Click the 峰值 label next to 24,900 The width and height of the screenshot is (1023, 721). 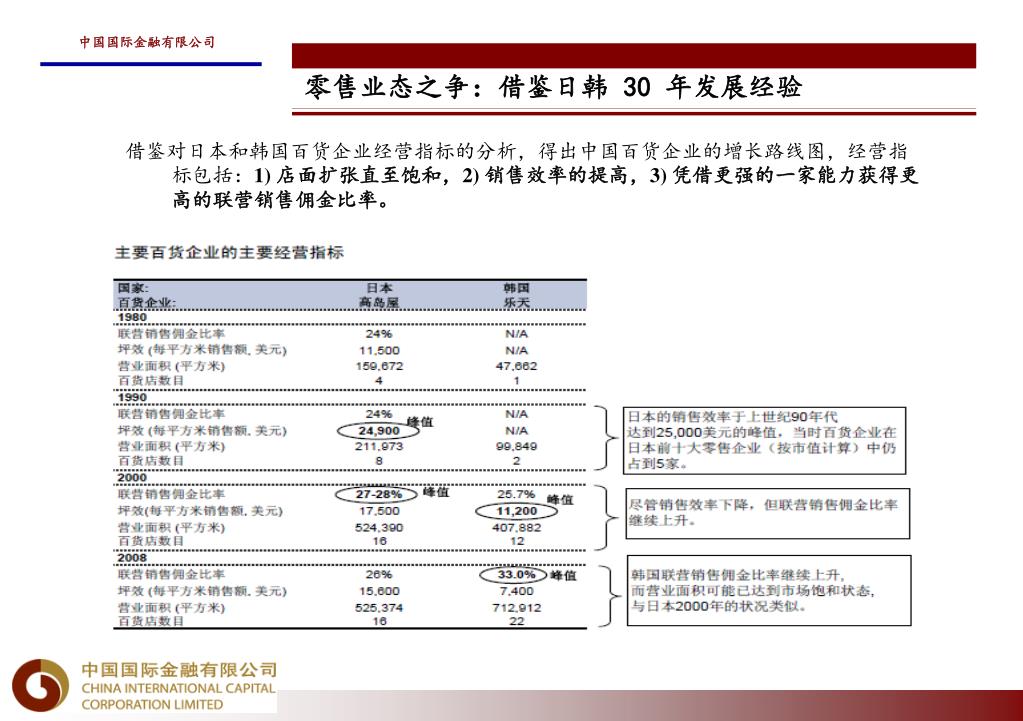[421, 422]
